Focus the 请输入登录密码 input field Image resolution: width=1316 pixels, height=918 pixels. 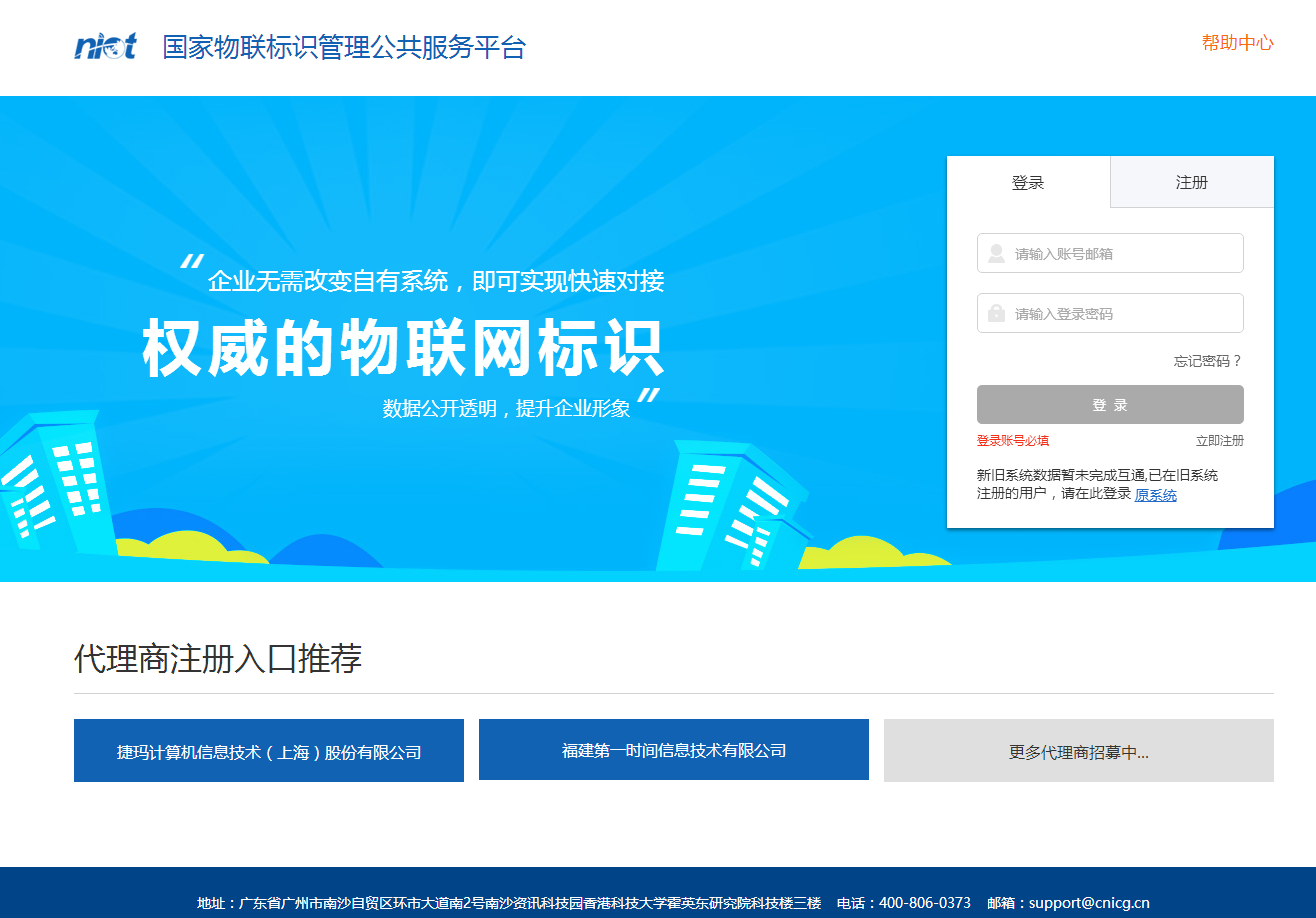[x=1122, y=314]
